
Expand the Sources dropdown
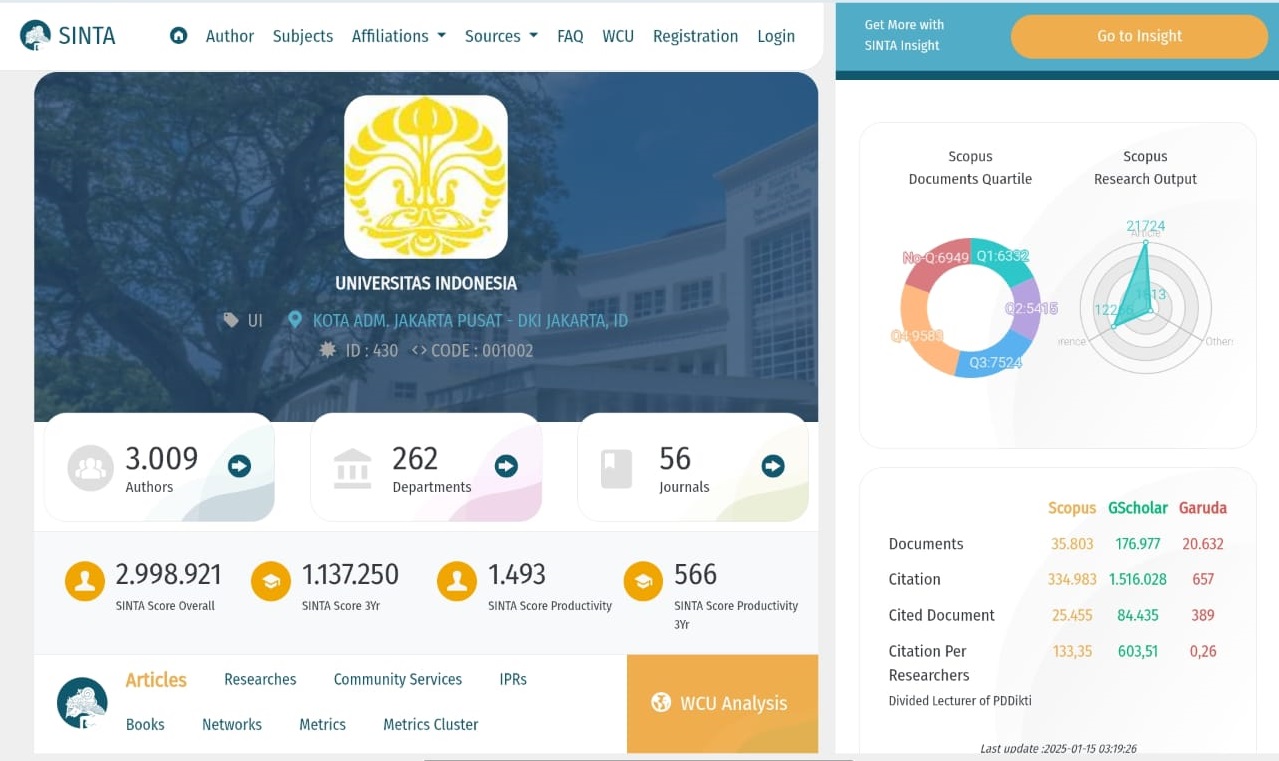pos(501,36)
